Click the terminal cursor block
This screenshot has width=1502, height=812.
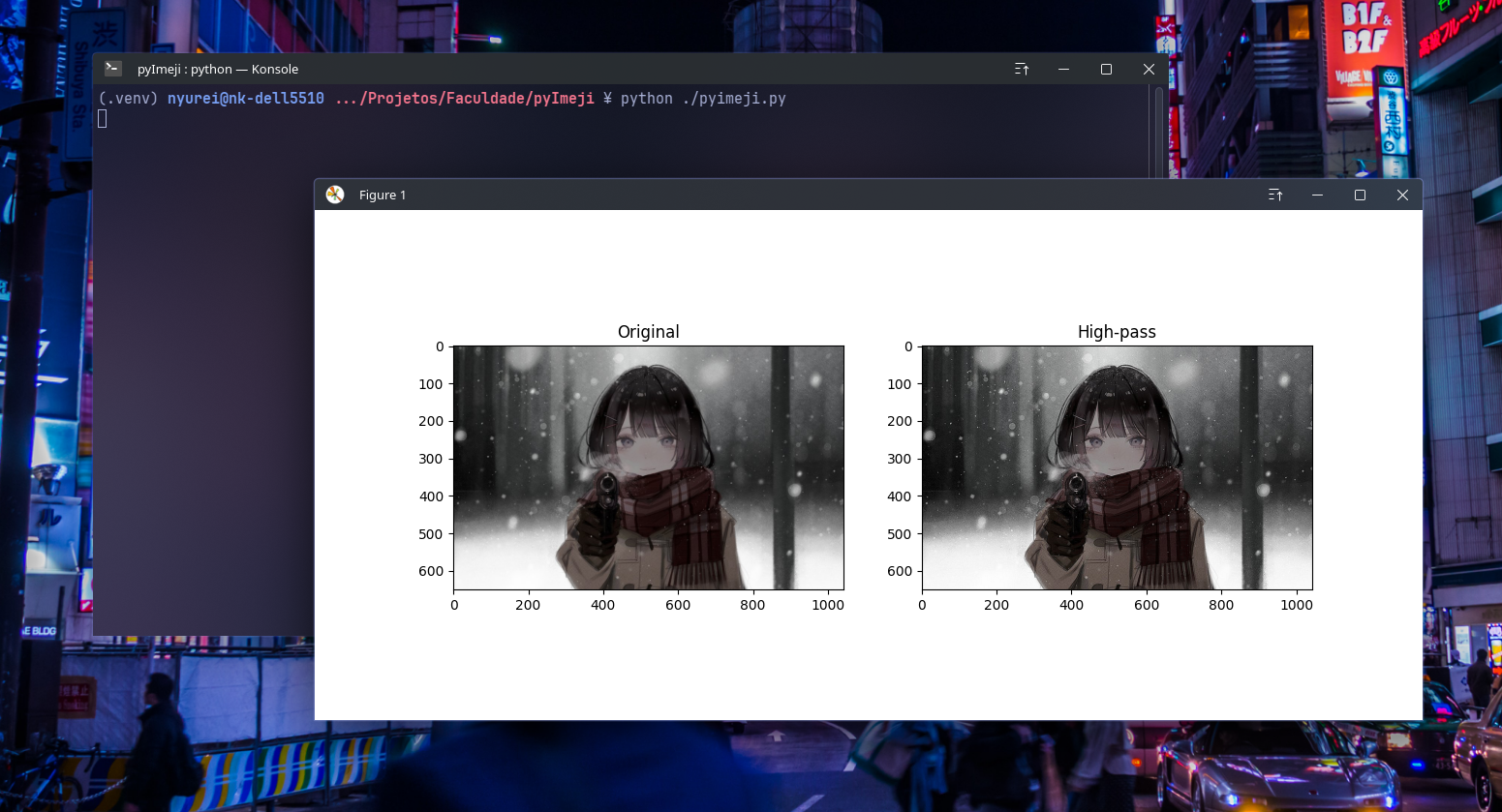pyautogui.click(x=103, y=118)
